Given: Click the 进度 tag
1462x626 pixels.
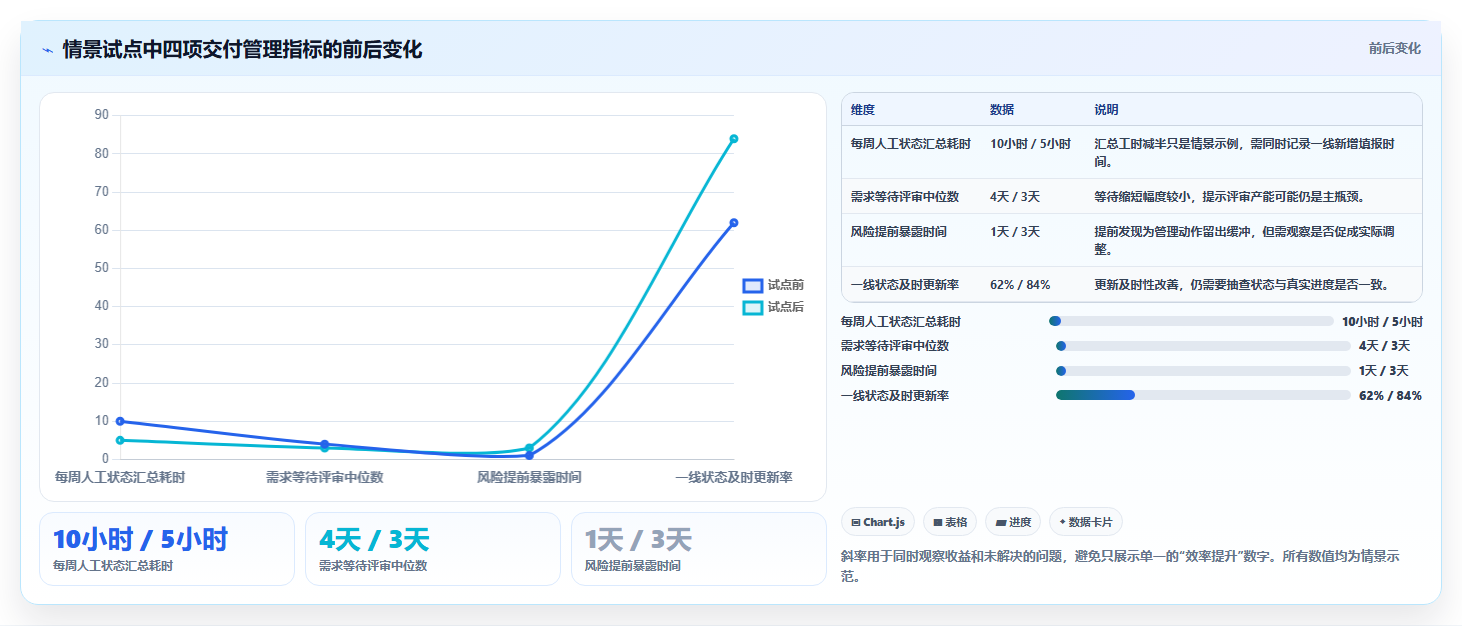Looking at the screenshot, I should point(1013,522).
